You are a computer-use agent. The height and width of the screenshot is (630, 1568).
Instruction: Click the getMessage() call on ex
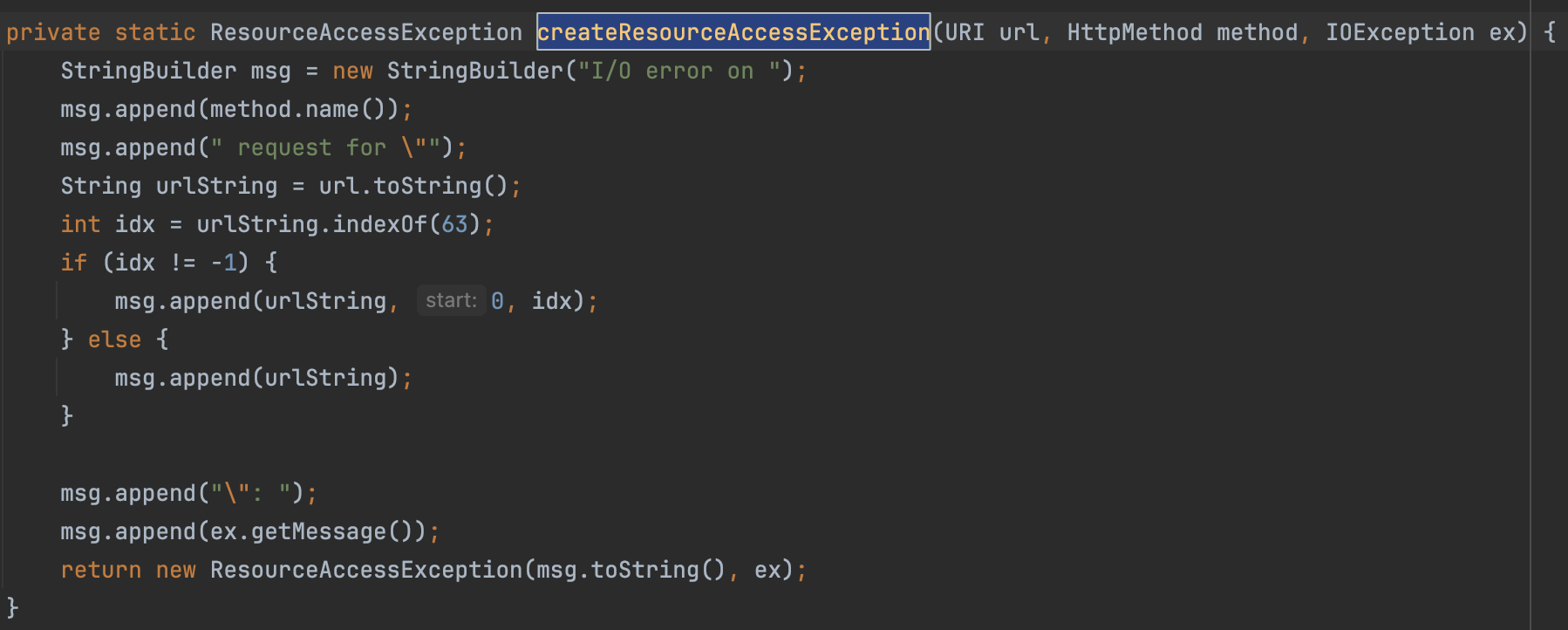click(317, 531)
